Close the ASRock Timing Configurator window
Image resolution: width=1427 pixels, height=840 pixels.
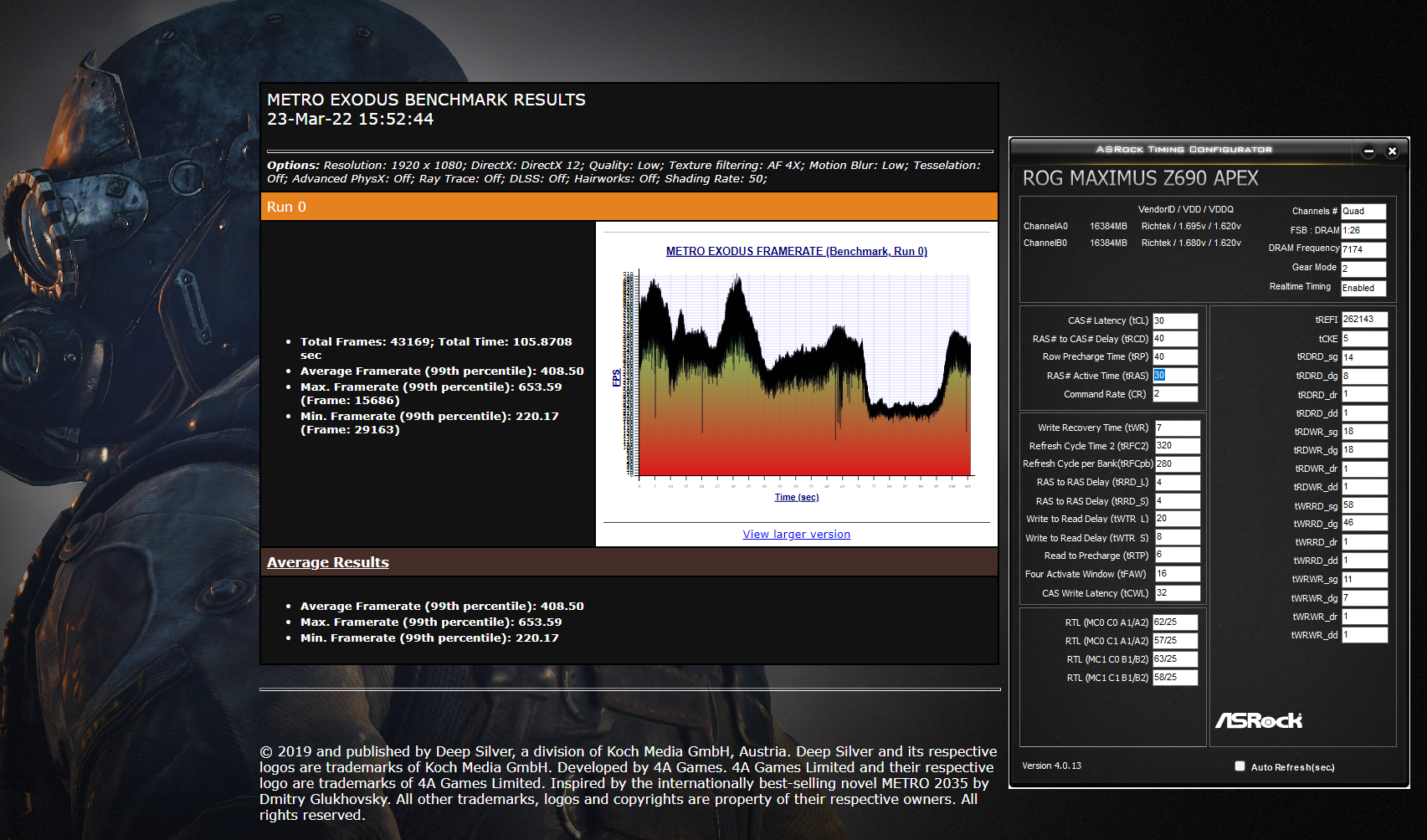click(x=1392, y=151)
